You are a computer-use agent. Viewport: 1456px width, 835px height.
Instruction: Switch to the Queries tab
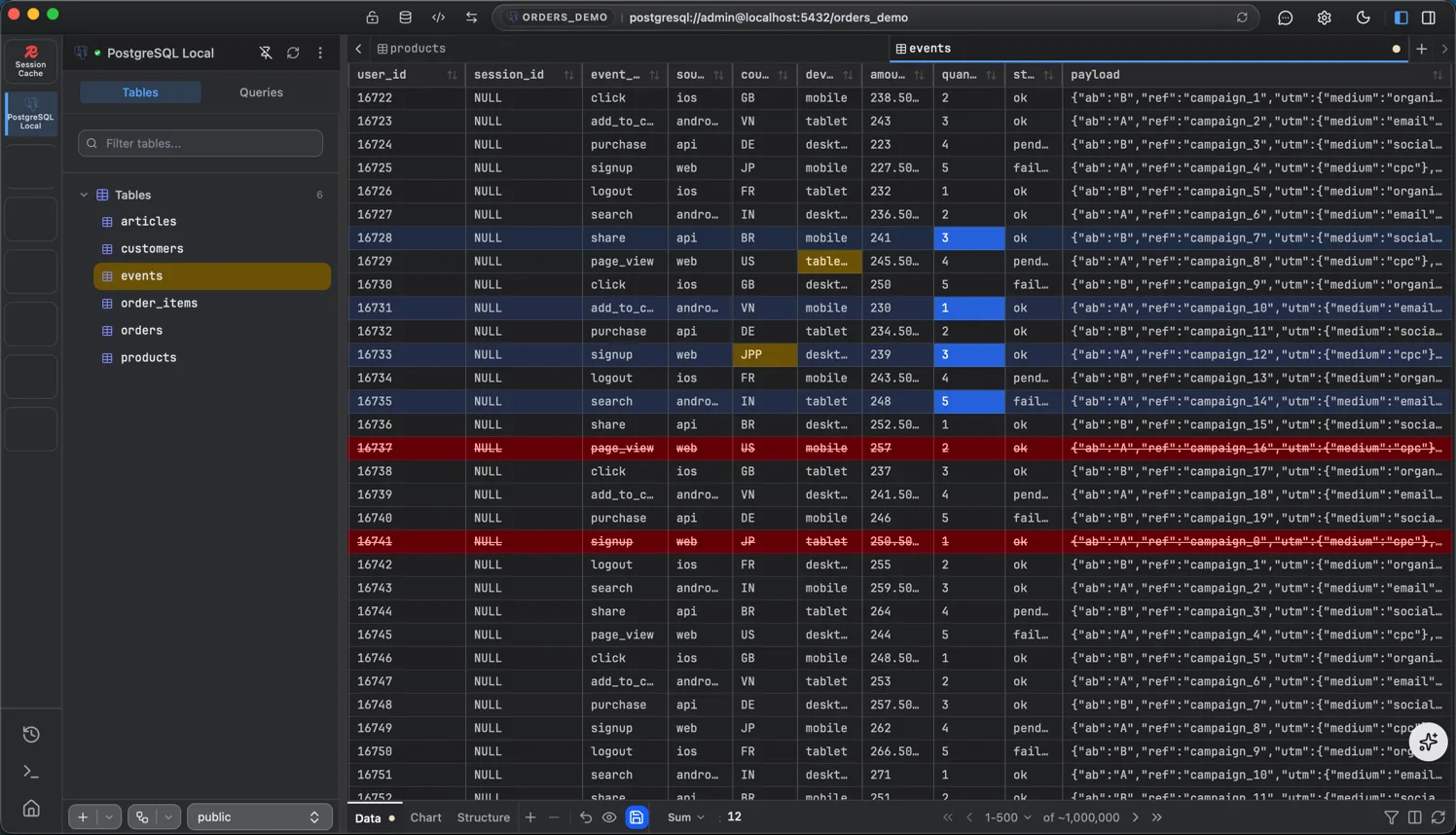(x=261, y=92)
